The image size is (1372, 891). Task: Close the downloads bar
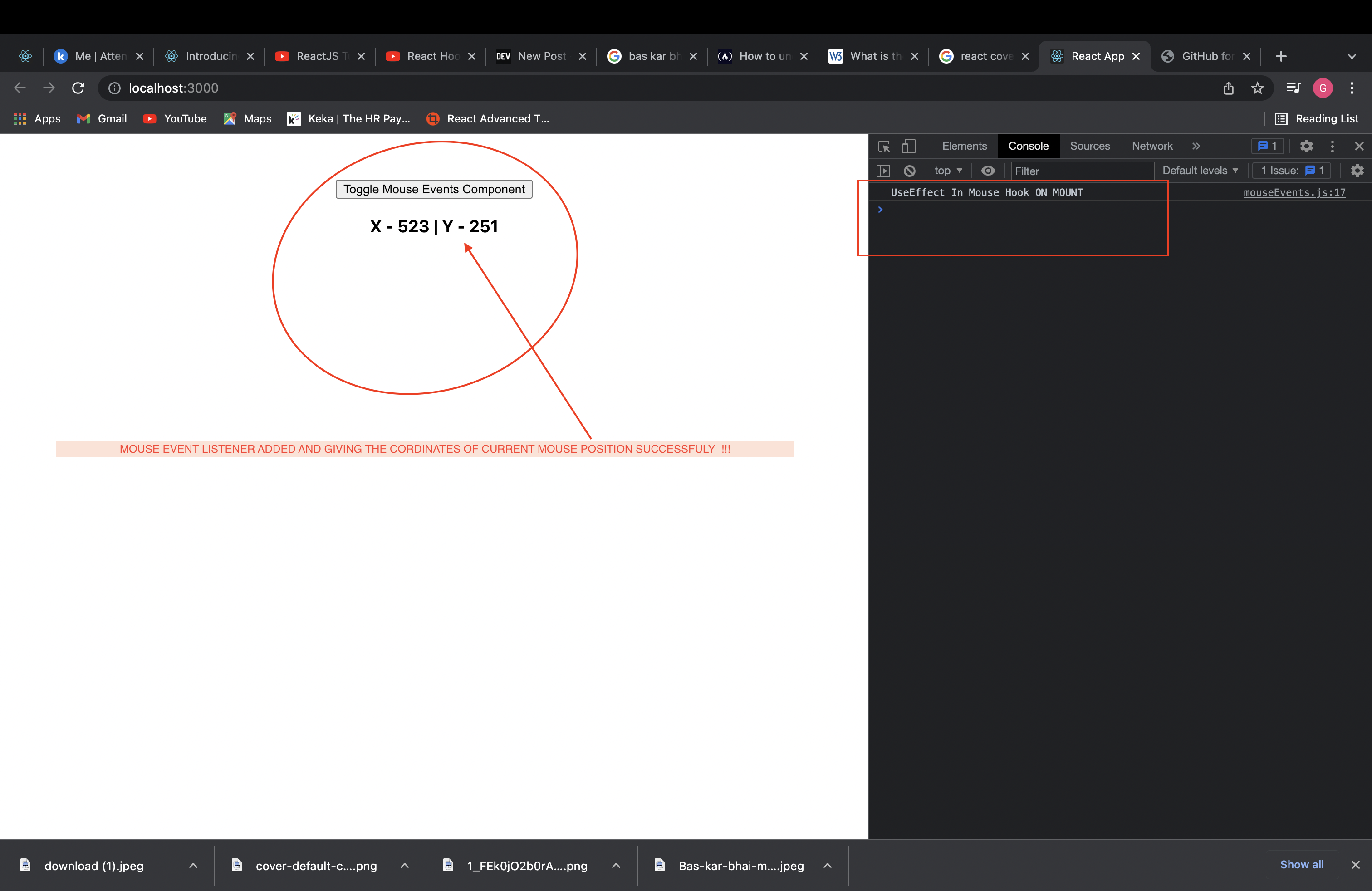[x=1355, y=865]
